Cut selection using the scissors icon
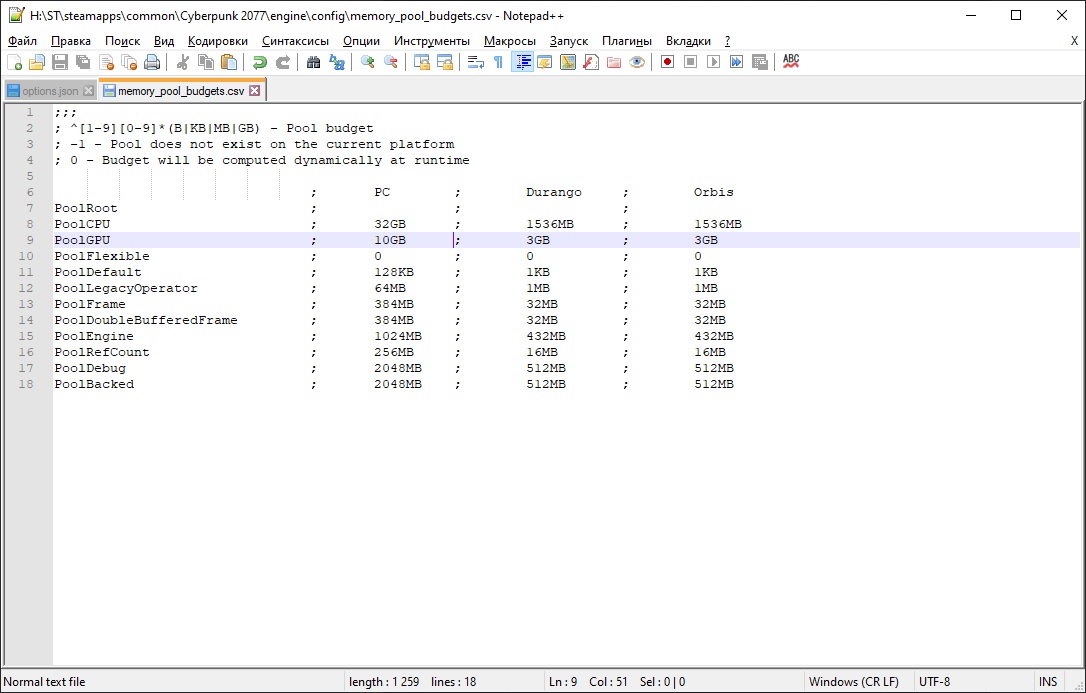The width and height of the screenshot is (1086, 693). 183,62
